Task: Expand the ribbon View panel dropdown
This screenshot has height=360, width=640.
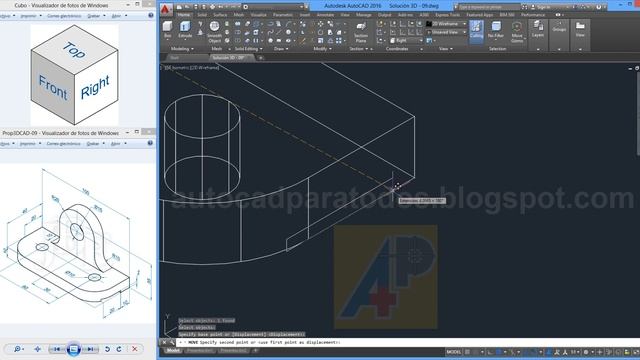Action: (x=446, y=49)
